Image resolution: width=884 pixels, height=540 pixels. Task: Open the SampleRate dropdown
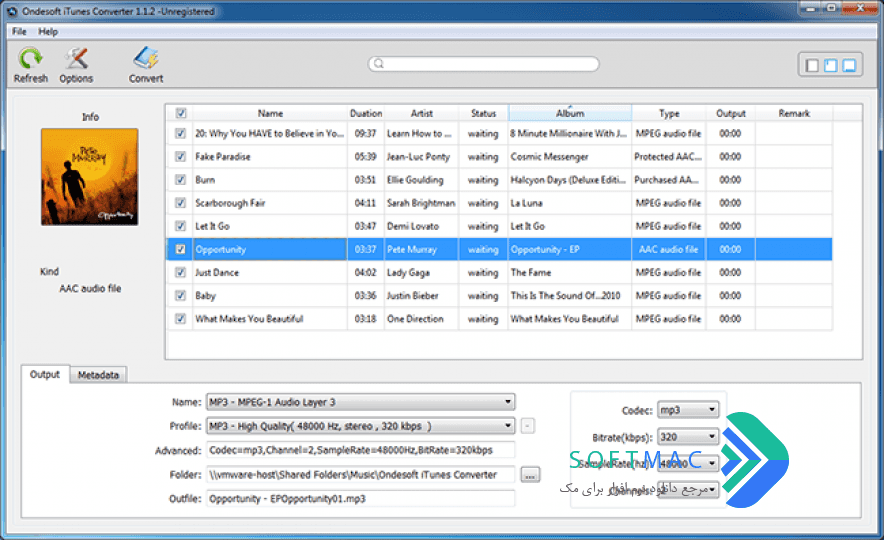(x=688, y=463)
